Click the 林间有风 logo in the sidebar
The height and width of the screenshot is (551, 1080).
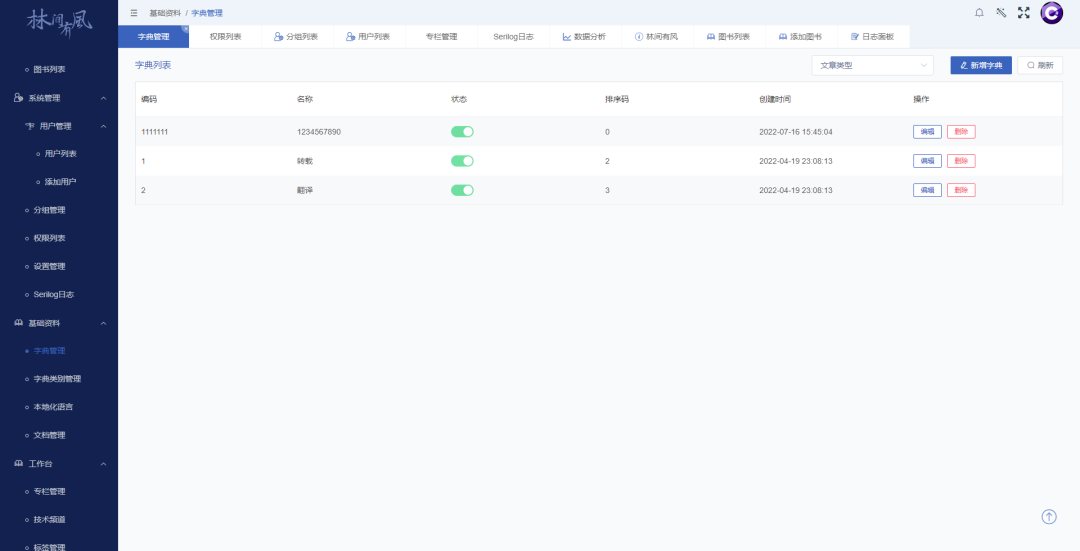tap(59, 19)
